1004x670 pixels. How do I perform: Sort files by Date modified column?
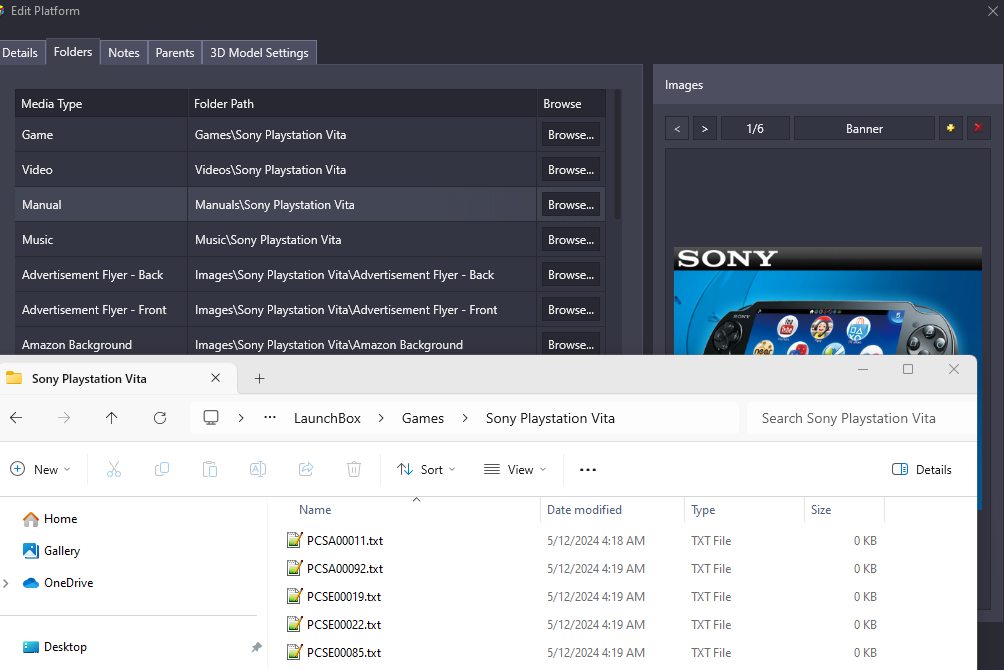click(584, 510)
